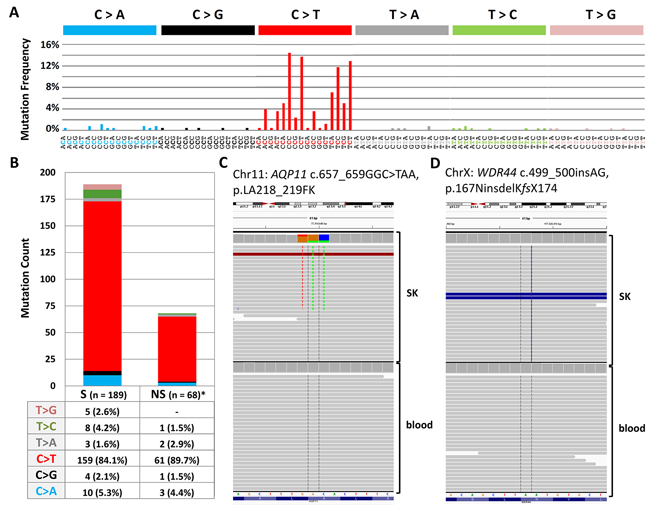Click the dark red read in AQP11 SK track
The image size is (650, 510).
(311, 254)
